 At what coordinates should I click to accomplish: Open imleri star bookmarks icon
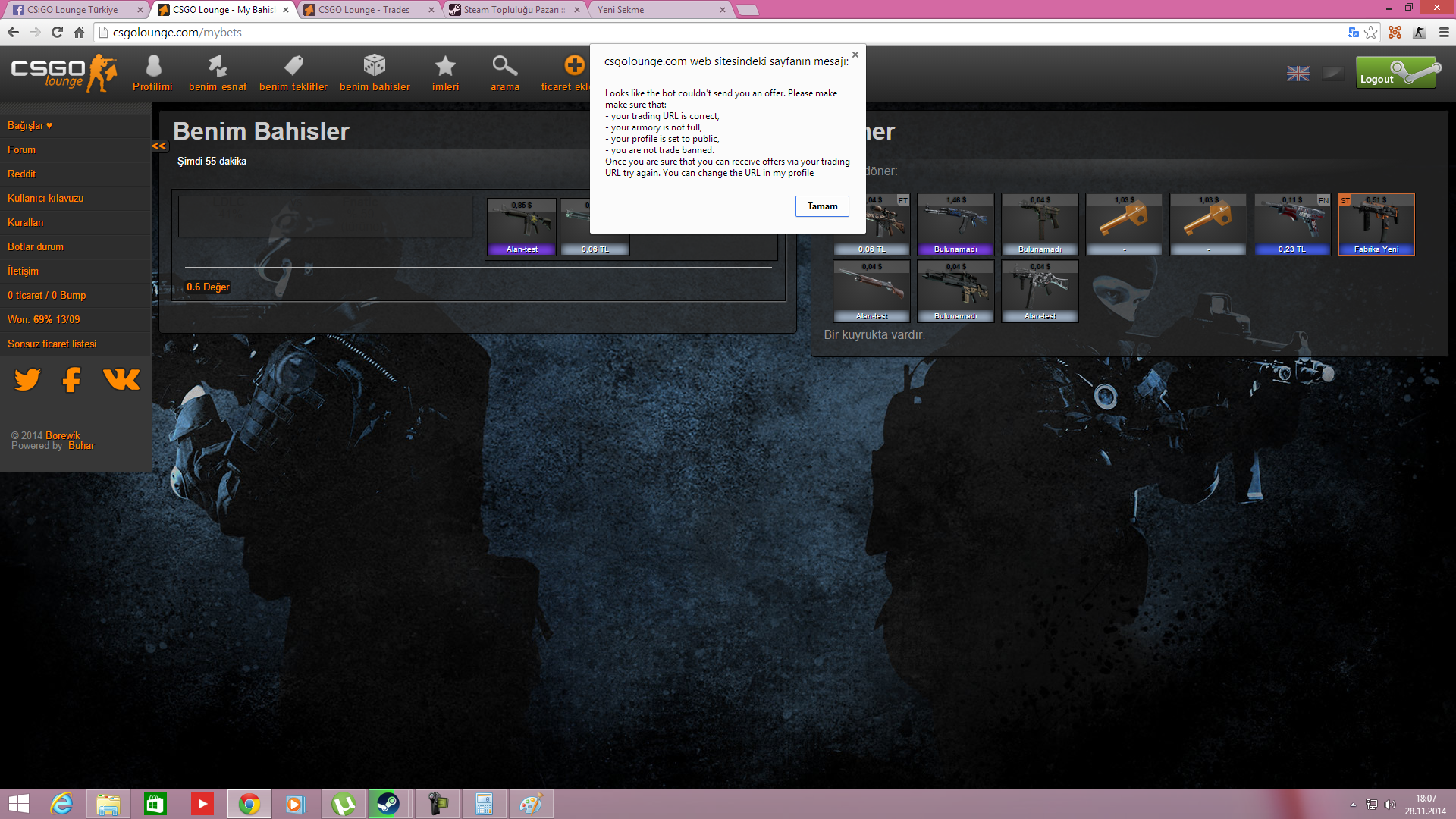click(x=446, y=74)
